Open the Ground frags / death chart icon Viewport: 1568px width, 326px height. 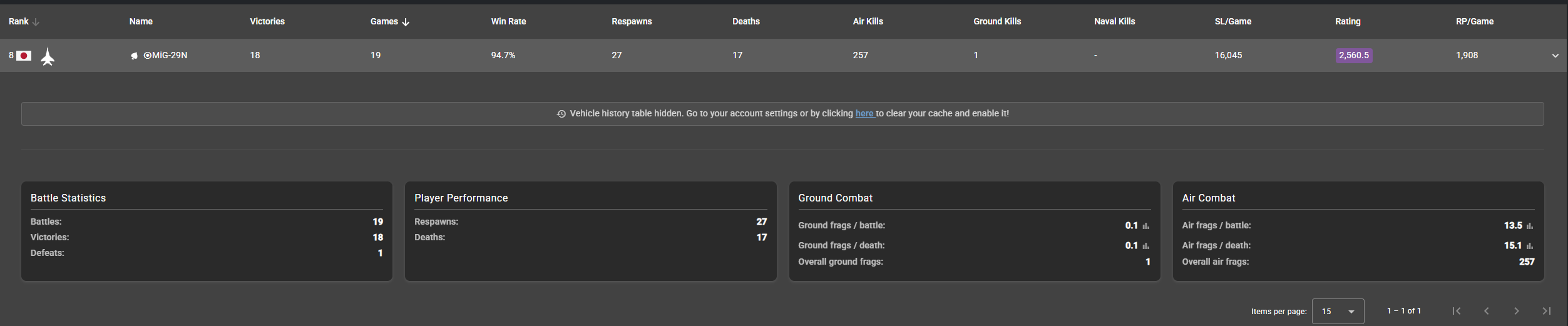pyautogui.click(x=1145, y=246)
